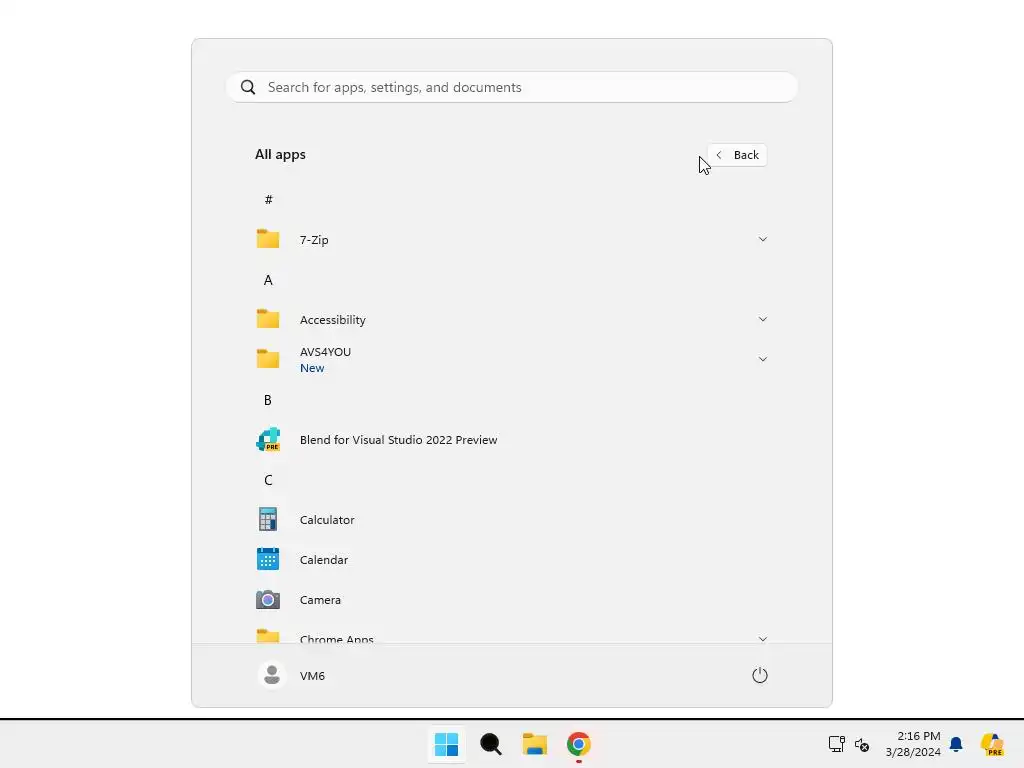Click the letter A section header
This screenshot has width=1024, height=768.
268,280
